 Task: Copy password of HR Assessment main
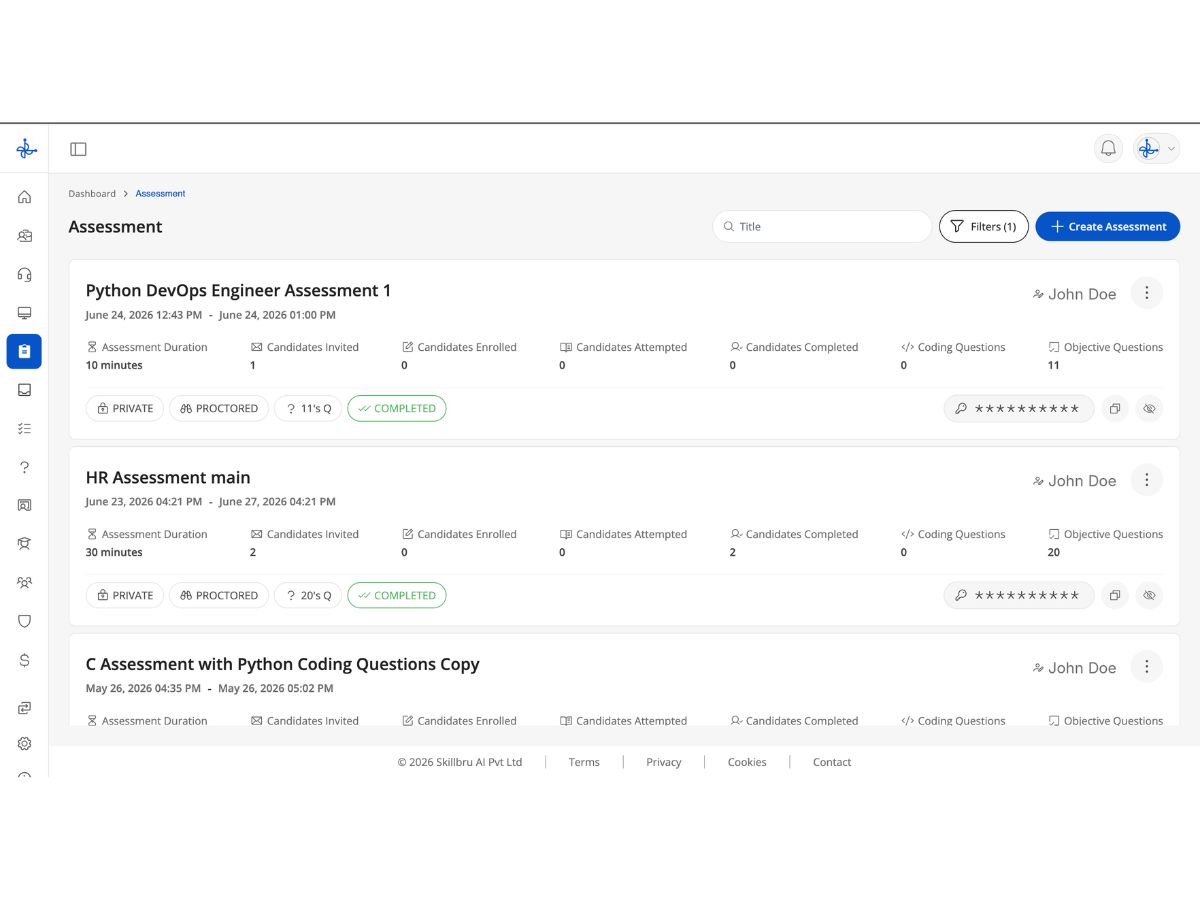click(x=1114, y=595)
